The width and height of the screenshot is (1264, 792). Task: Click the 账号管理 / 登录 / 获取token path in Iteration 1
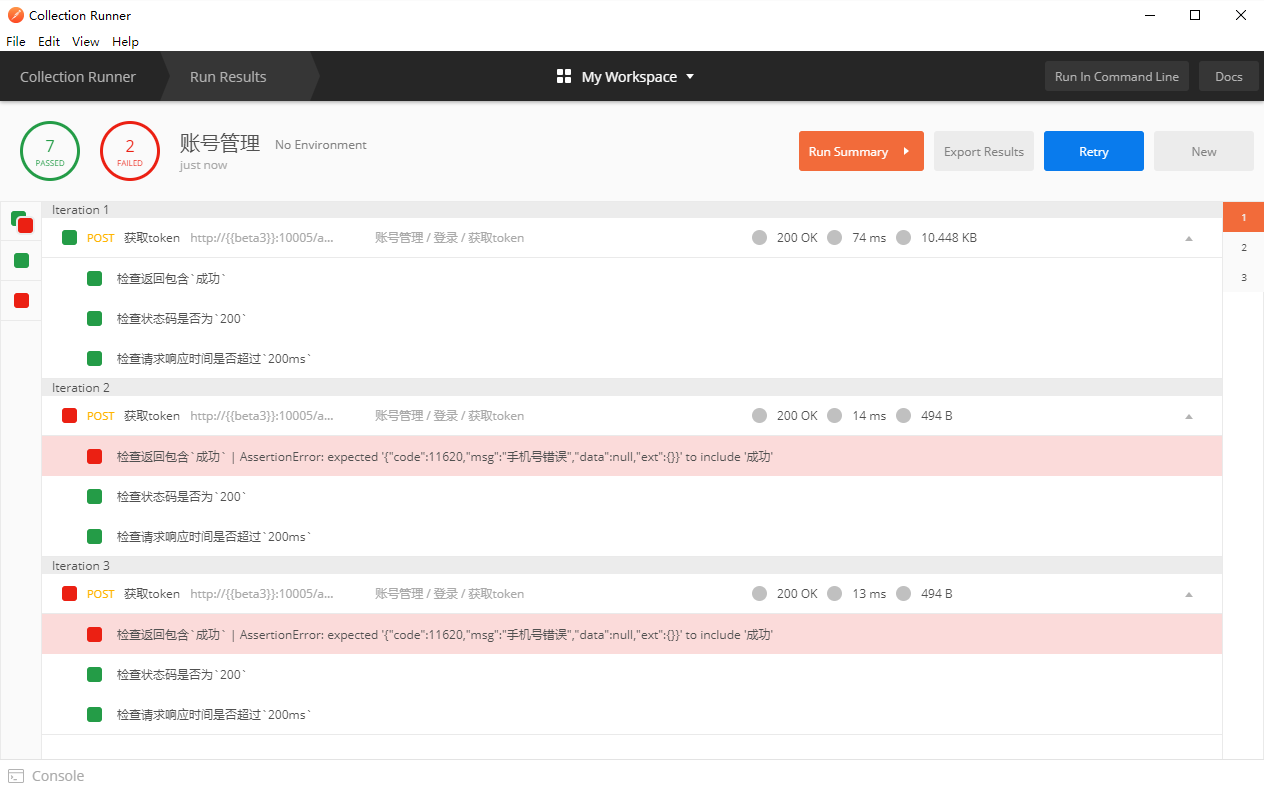click(450, 238)
